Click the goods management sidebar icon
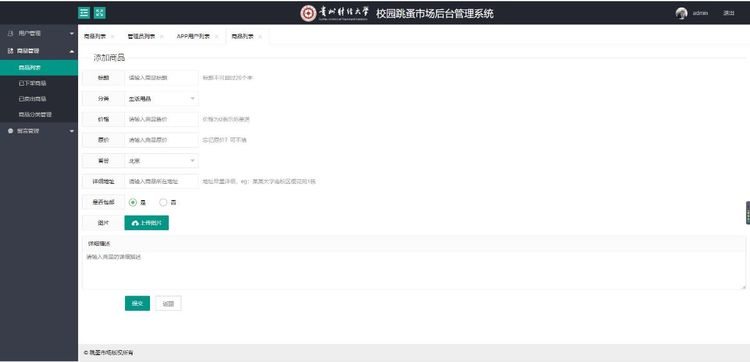The image size is (750, 362). pyautogui.click(x=11, y=51)
